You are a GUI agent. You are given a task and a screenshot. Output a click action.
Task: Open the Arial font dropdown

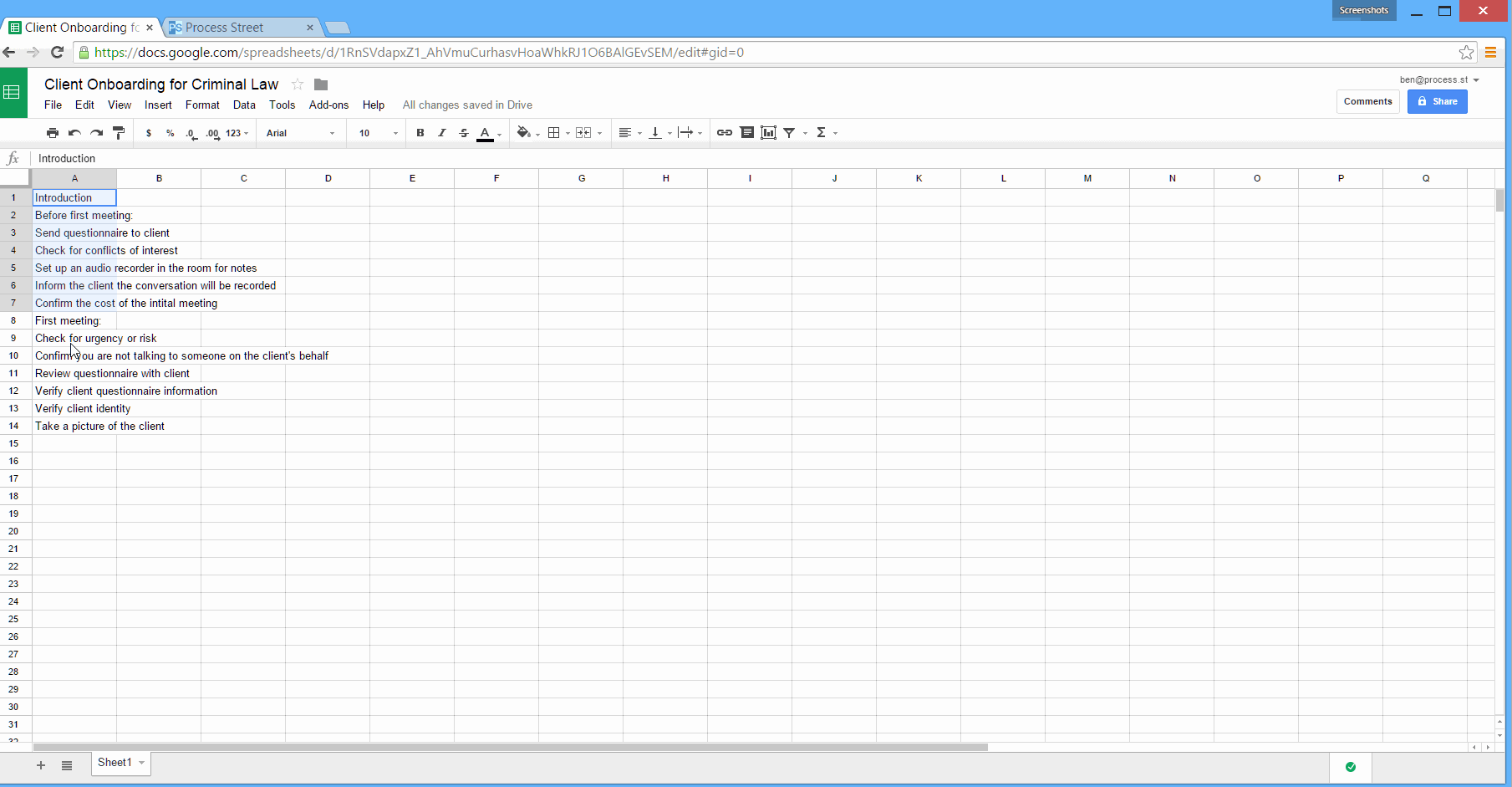[300, 133]
